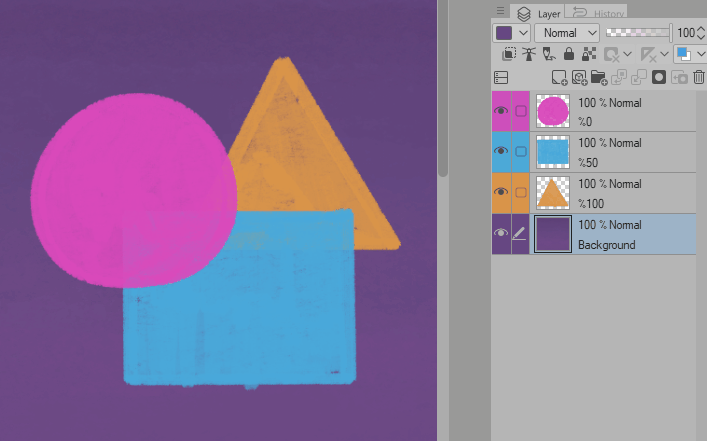Enable Clip to Layer Below
707x441 pixels.
[509, 54]
